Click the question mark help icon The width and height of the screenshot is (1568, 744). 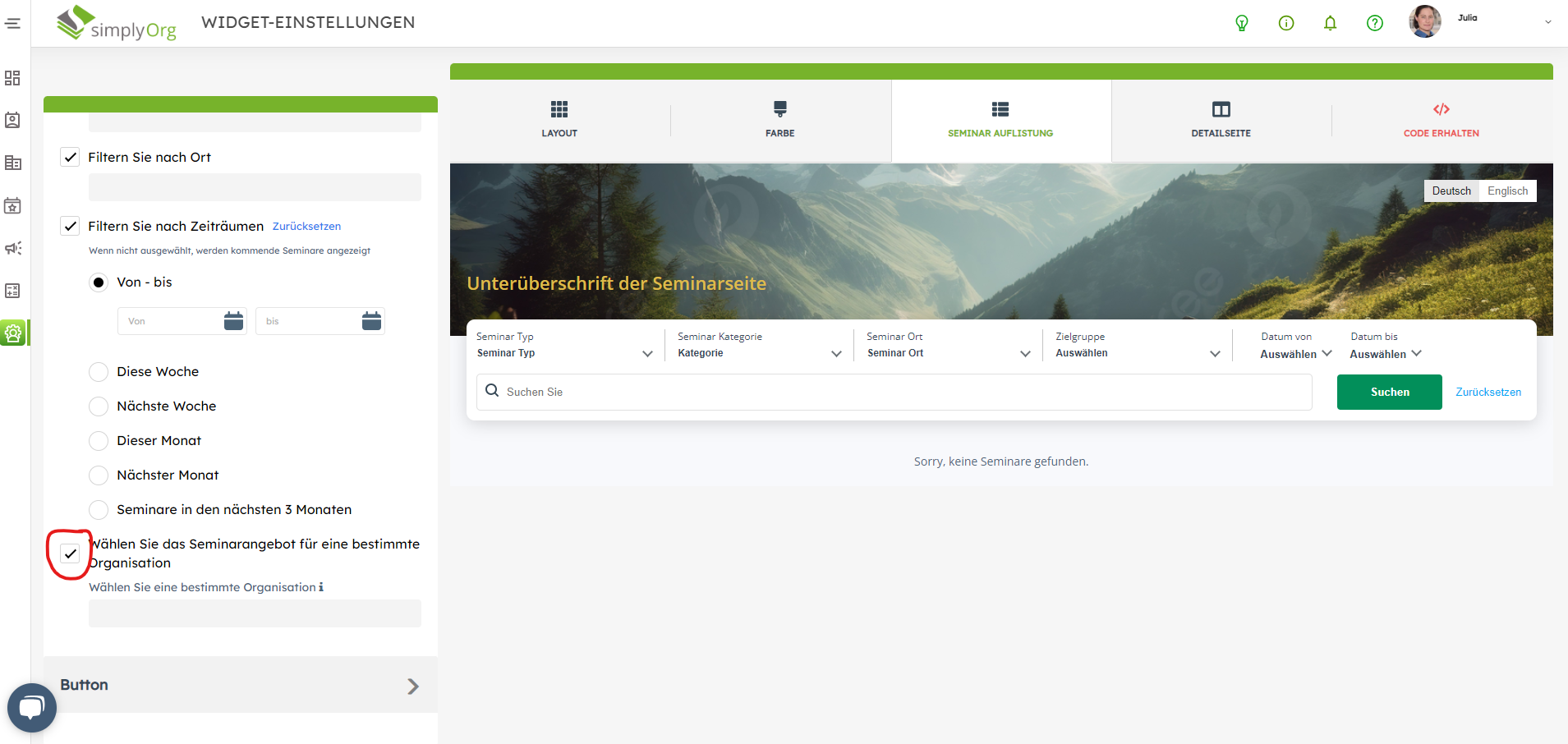pyautogui.click(x=1374, y=23)
